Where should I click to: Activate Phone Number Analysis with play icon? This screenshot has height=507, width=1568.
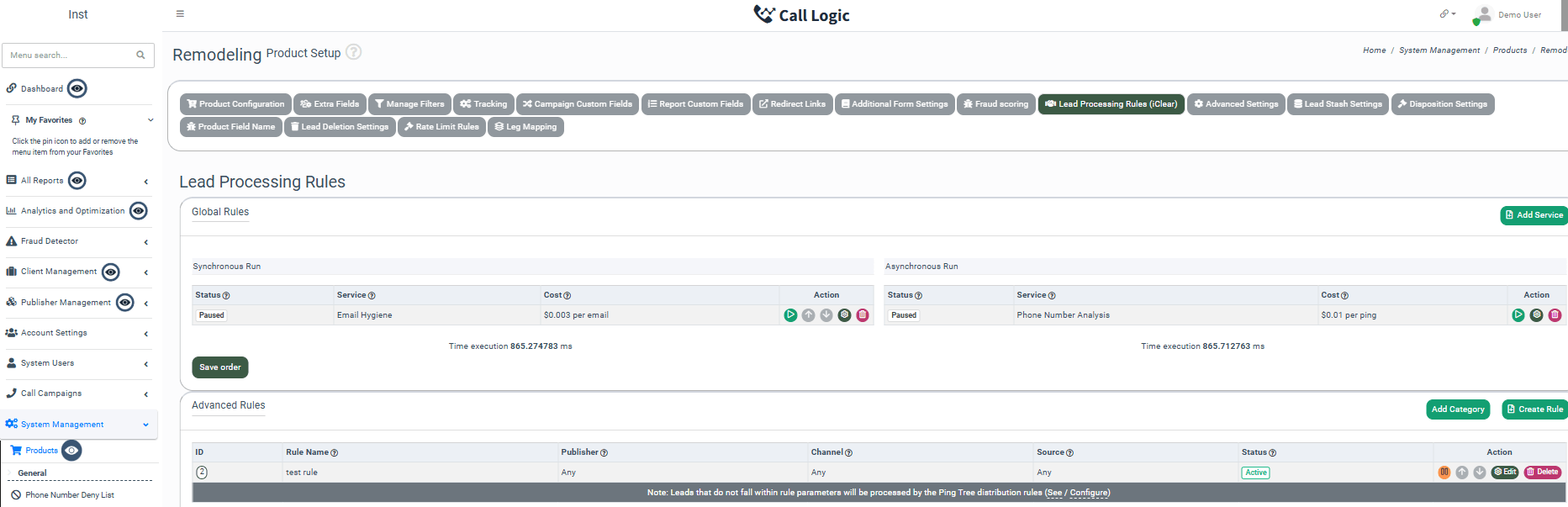(1518, 315)
